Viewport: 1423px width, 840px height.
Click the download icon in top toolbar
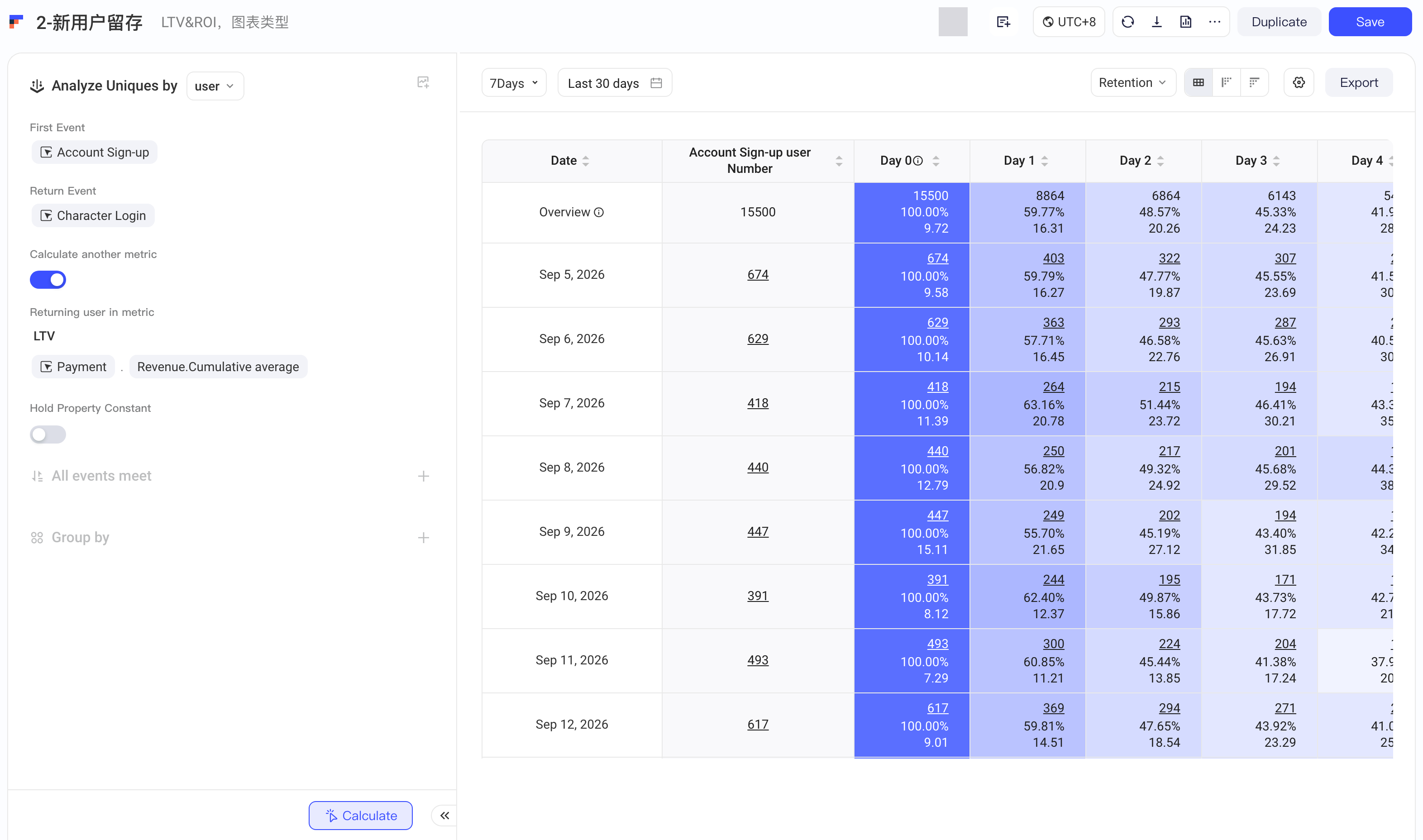[x=1156, y=22]
